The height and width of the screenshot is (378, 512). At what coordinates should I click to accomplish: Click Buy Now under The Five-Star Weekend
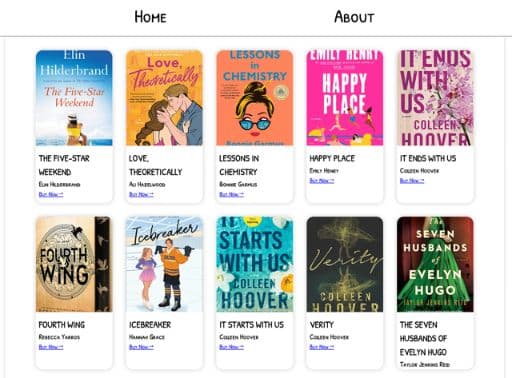pyautogui.click(x=51, y=194)
